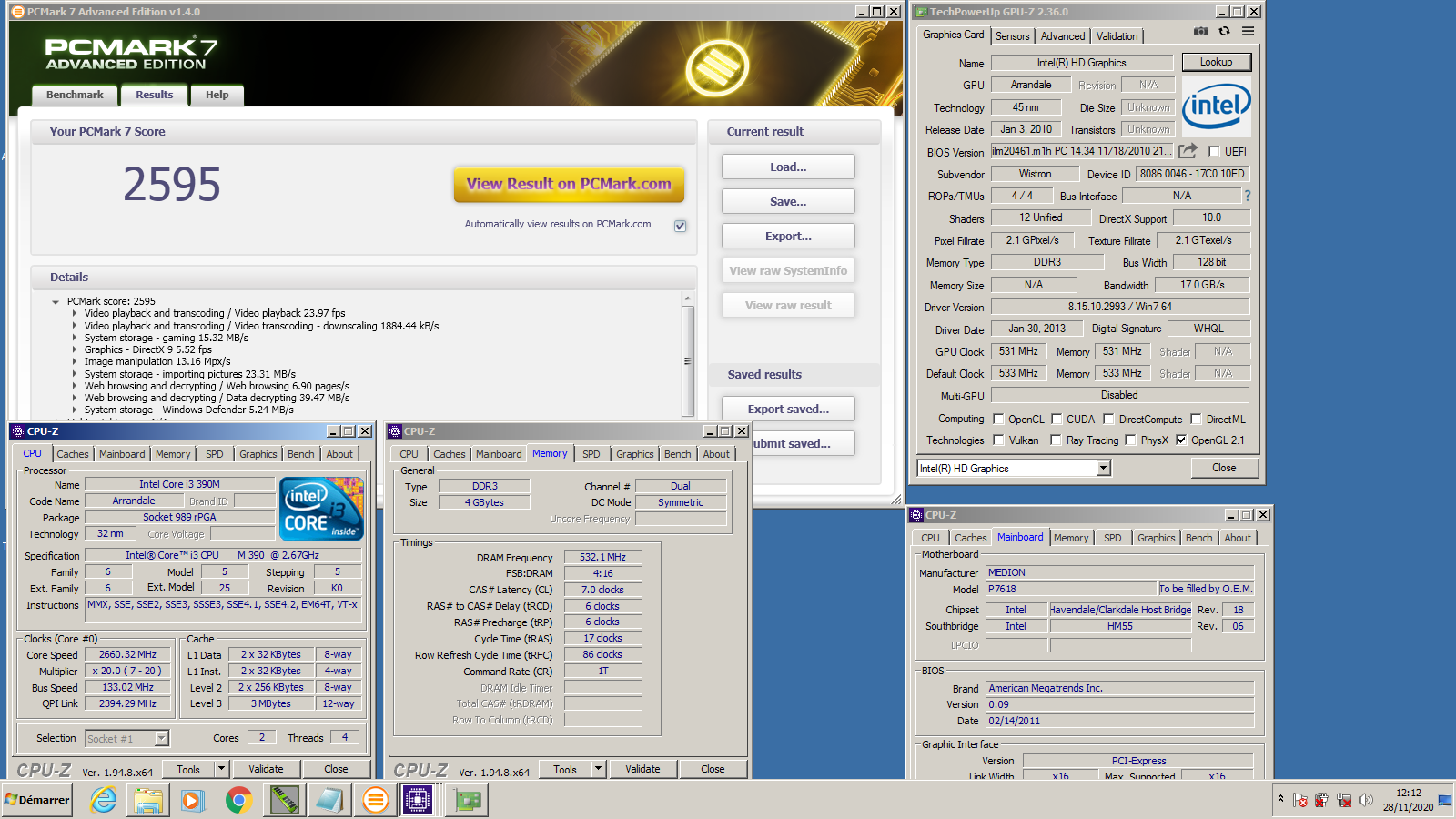
Task: Switch to GPU-Z graphics card taskbar icon
Action: (468, 800)
